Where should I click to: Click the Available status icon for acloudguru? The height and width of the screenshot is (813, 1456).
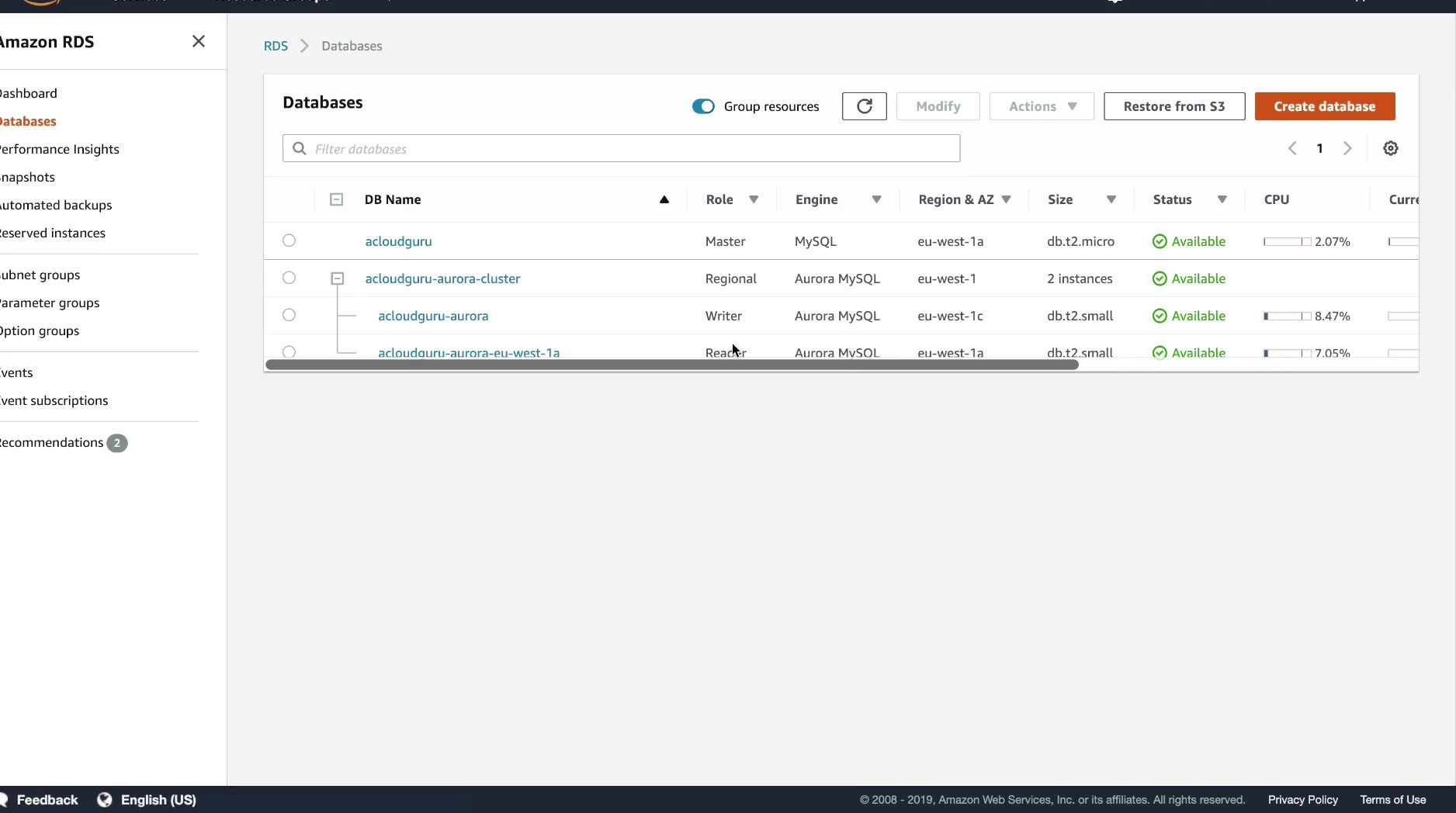[1160, 241]
